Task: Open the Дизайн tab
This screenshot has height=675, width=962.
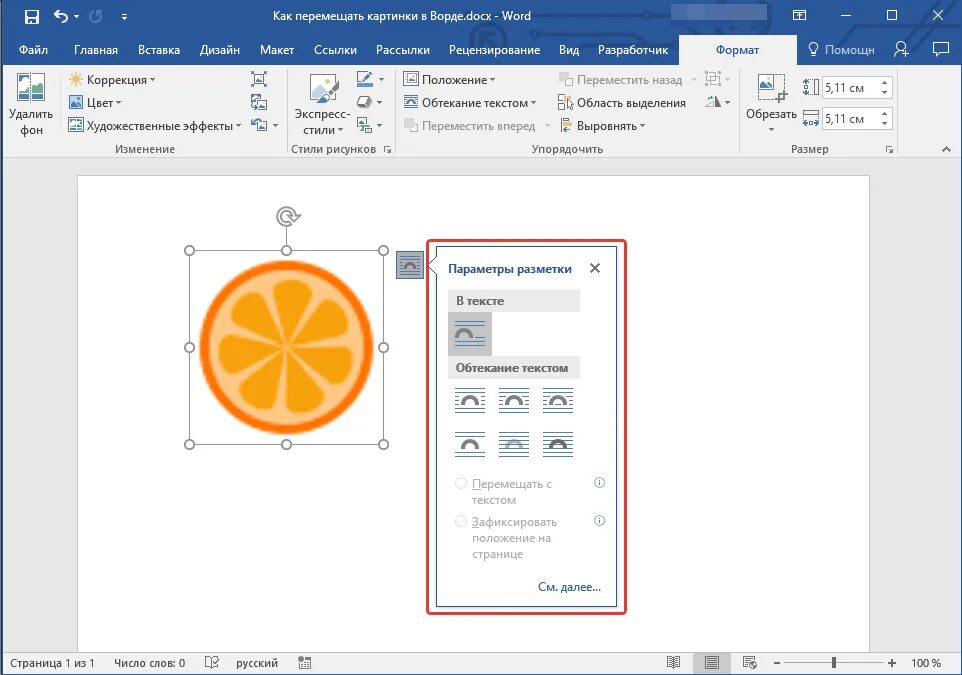Action: coord(220,50)
